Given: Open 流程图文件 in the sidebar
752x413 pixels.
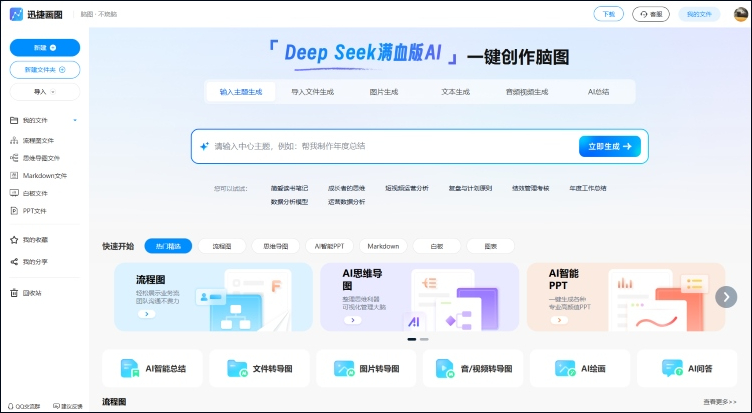Looking at the screenshot, I should (38, 141).
